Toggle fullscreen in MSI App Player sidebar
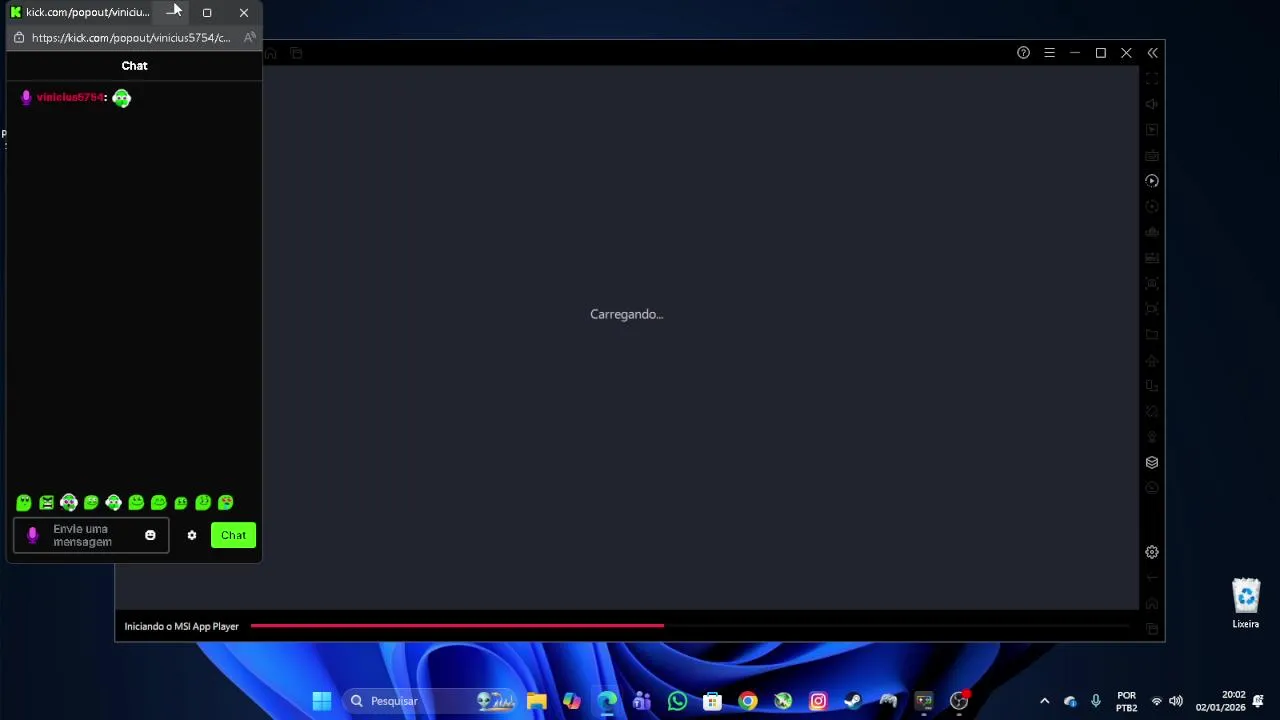 click(1152, 78)
